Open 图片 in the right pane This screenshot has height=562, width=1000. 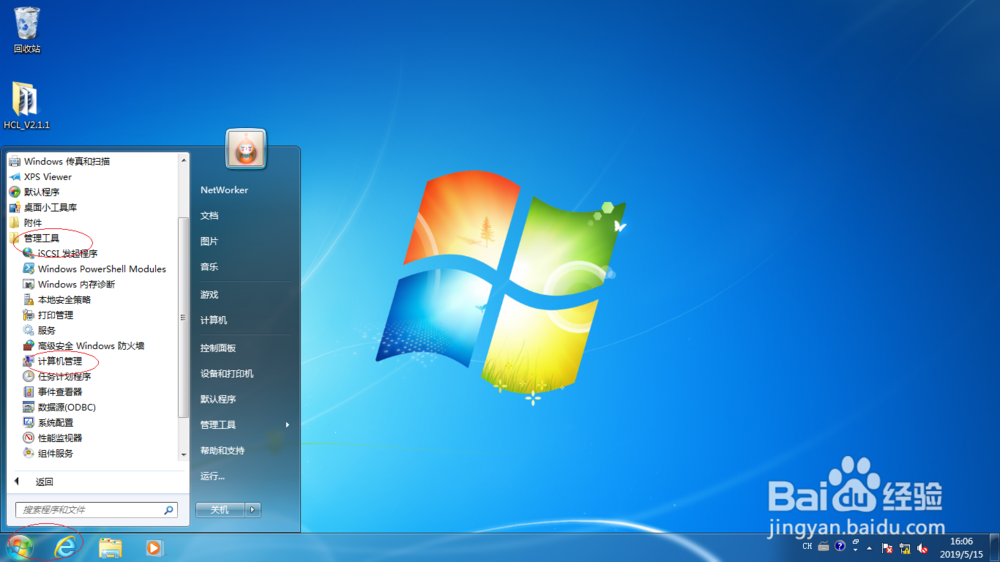click(209, 241)
